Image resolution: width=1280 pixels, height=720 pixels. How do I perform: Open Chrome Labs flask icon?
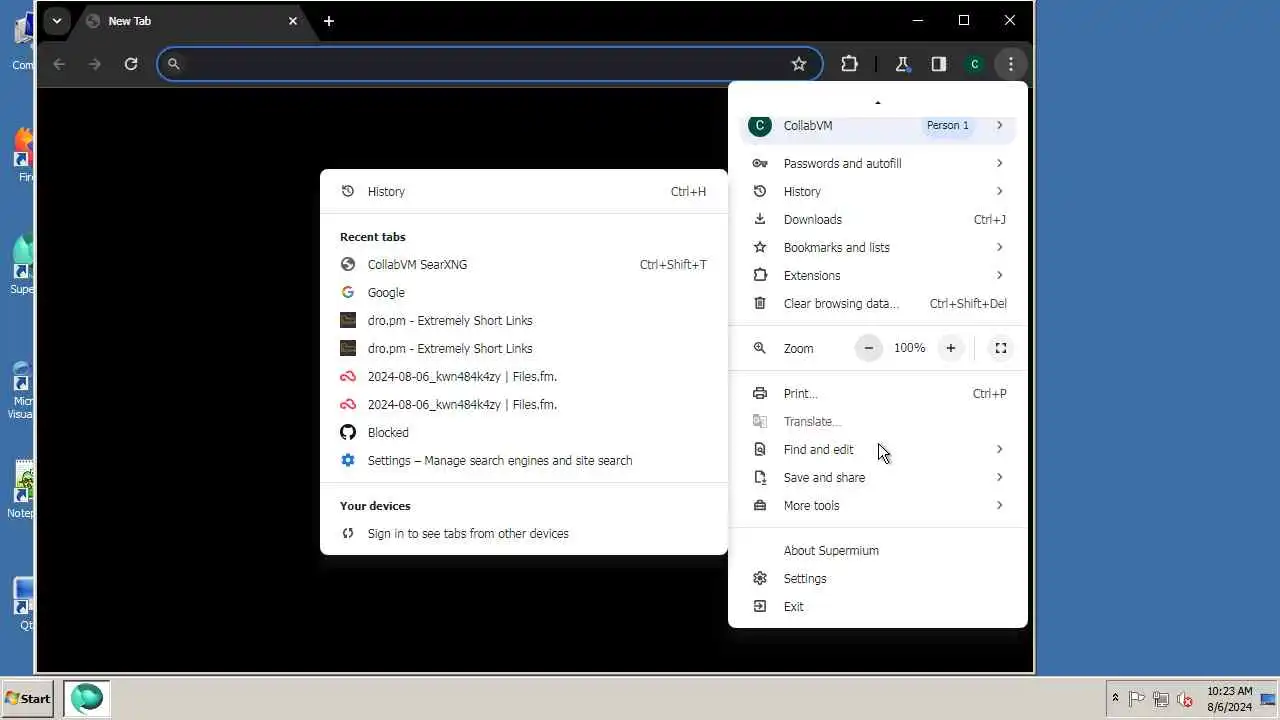pos(902,64)
